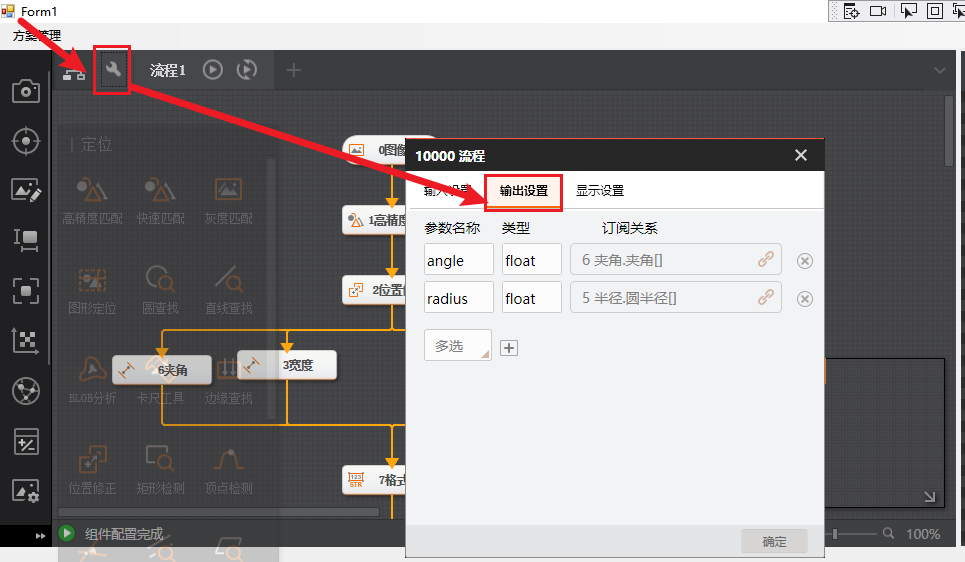Viewport: 965px width, 562px height.
Task: Delete the angle output parameter row
Action: [805, 261]
